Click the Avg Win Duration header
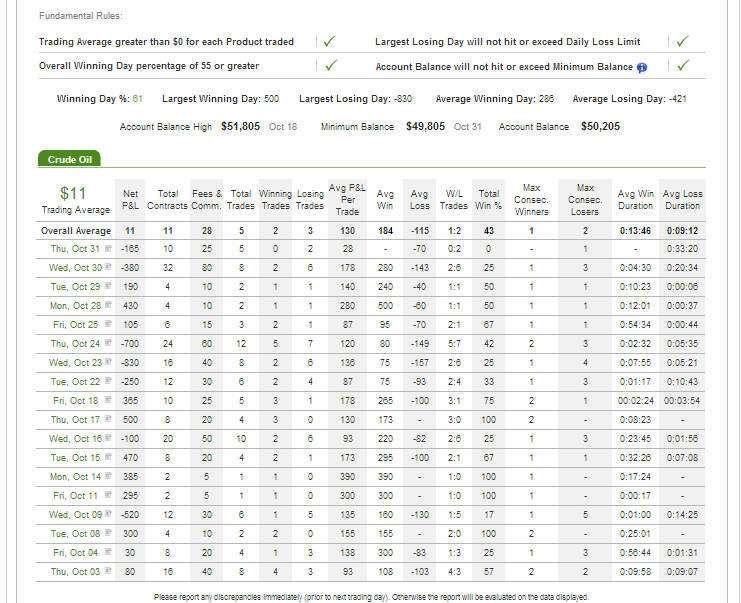This screenshot has width=741, height=603. [x=636, y=200]
